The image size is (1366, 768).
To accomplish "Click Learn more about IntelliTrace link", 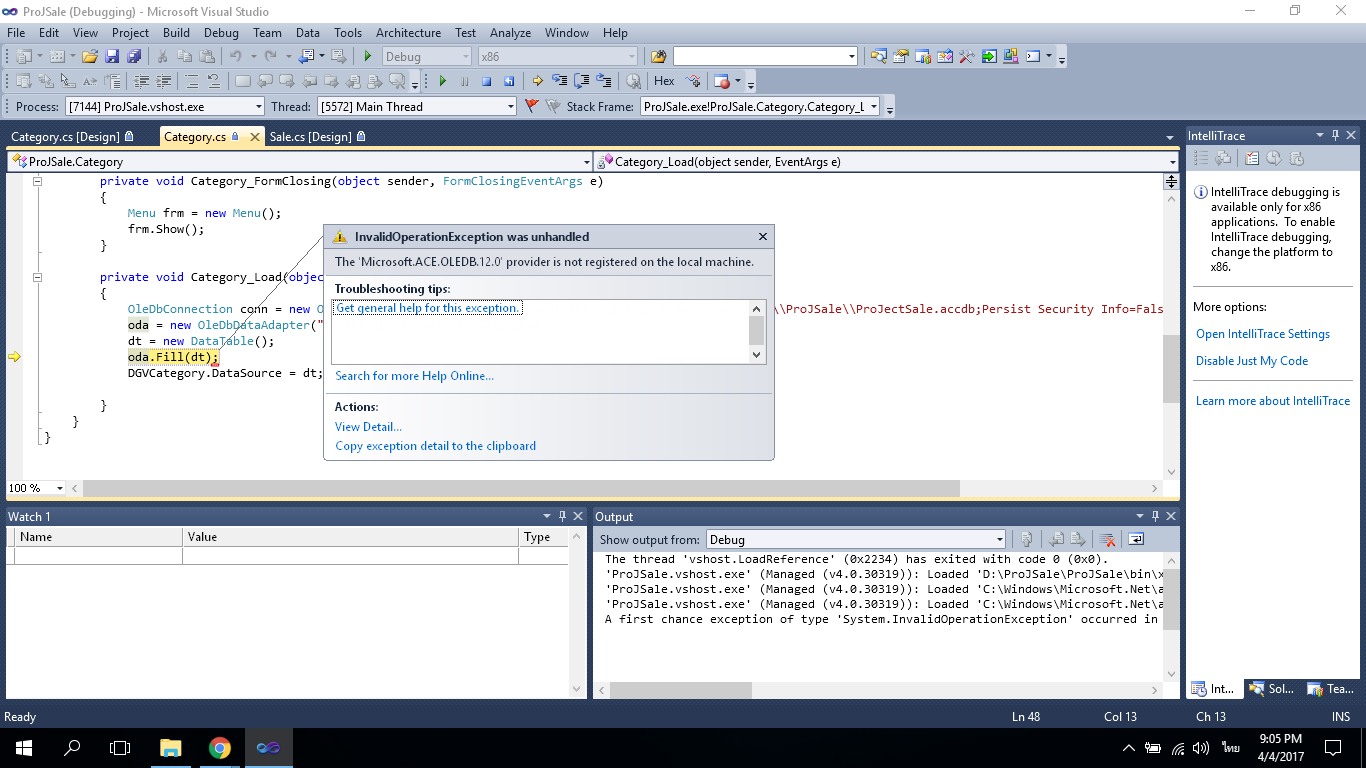I will (1273, 401).
